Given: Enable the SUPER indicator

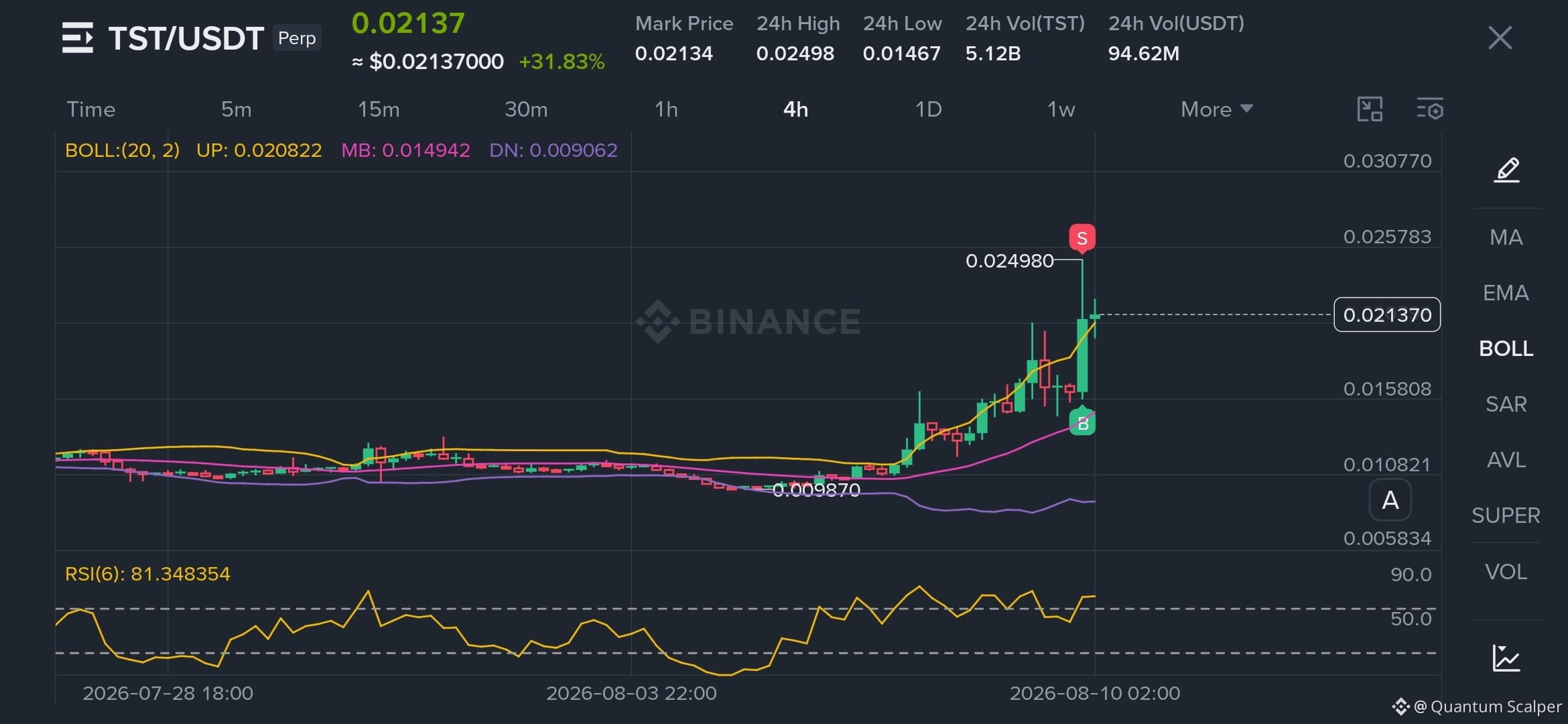Looking at the screenshot, I should [x=1506, y=516].
